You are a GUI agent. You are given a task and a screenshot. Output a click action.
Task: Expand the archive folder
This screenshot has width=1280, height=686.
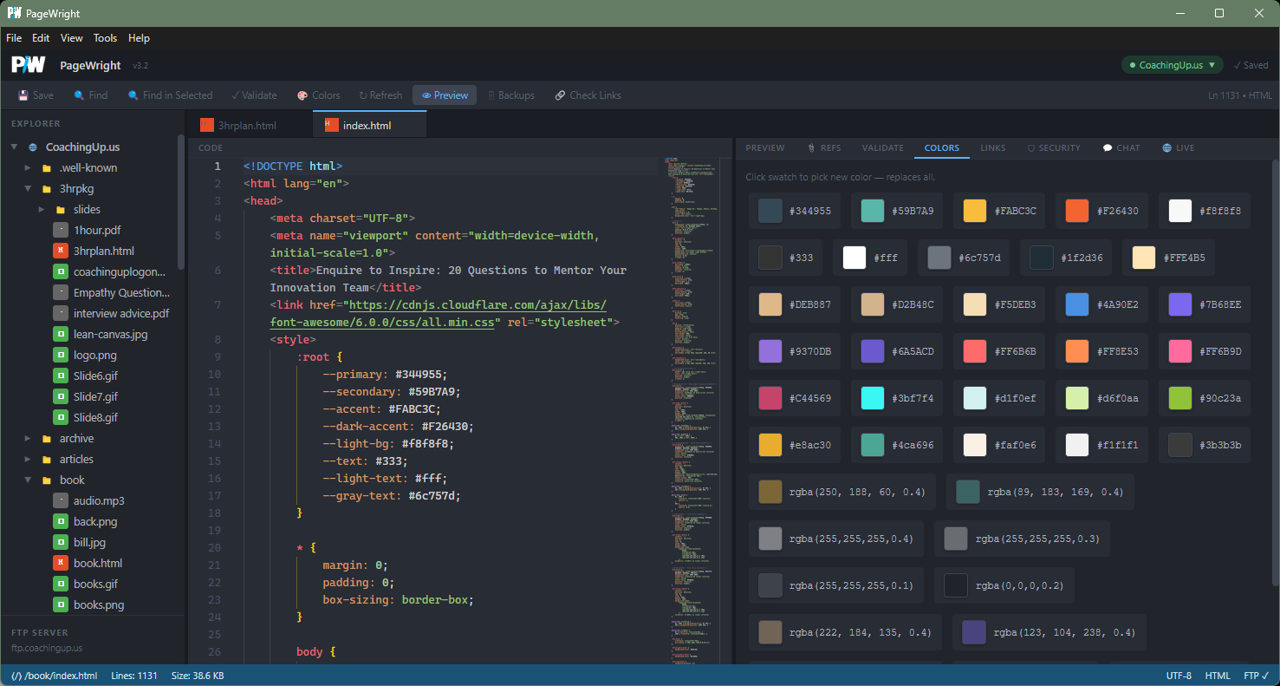coord(26,438)
